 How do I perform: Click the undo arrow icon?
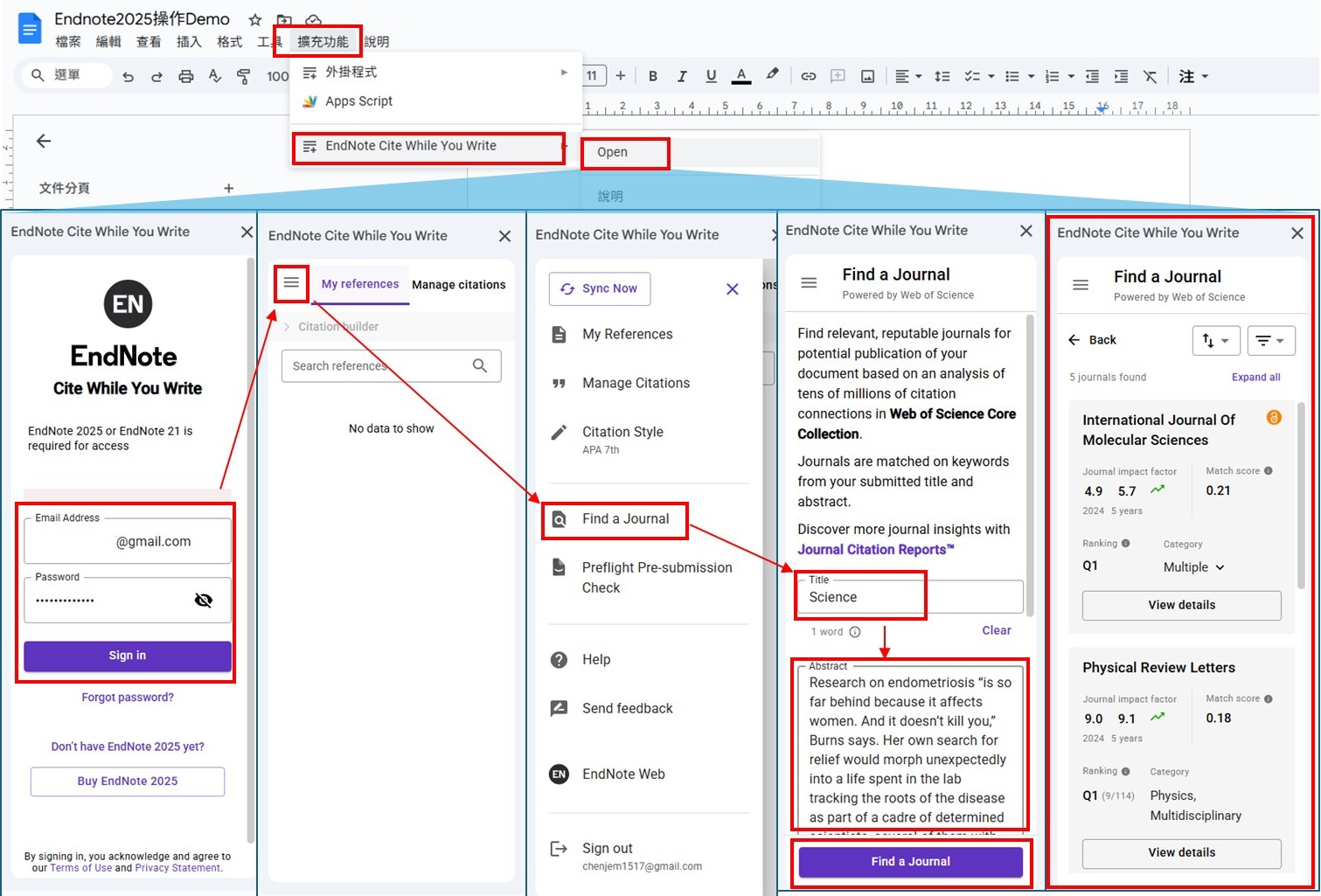pos(128,76)
